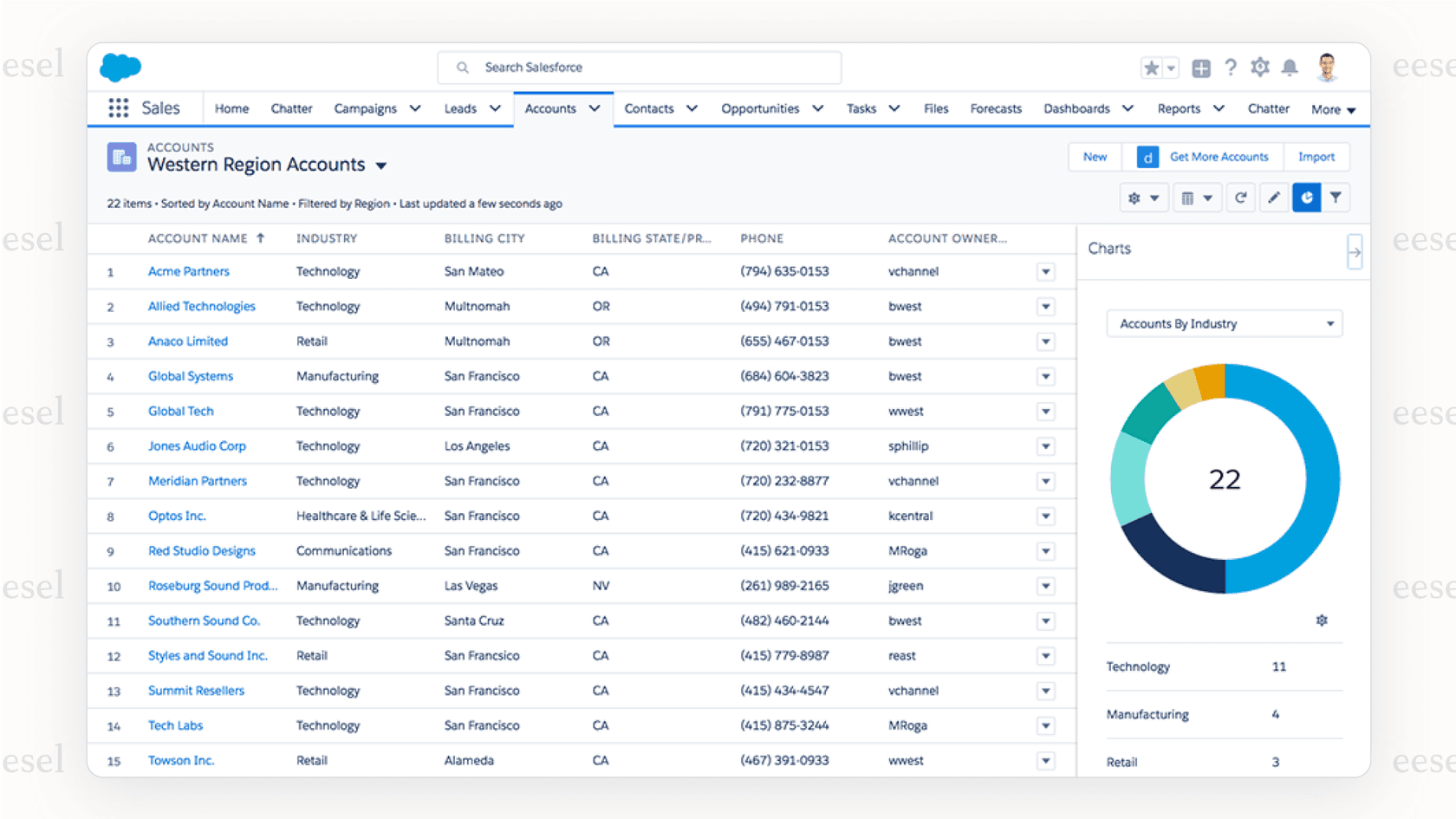Viewport: 1456px width, 819px height.
Task: Click the New account button
Action: pos(1094,157)
